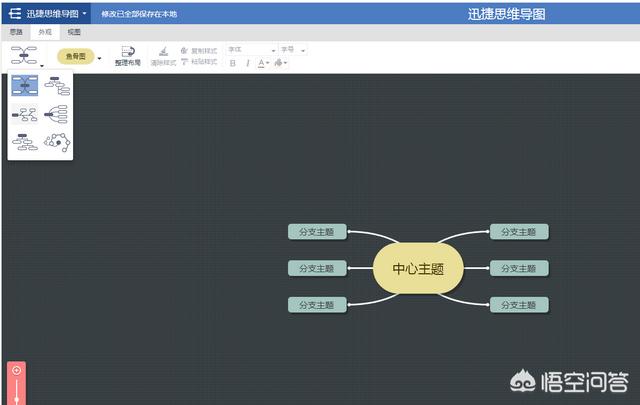Screen dimensions: 640x405
Task: Open the 迅捷思维导图 main menu
Action: 47,13
